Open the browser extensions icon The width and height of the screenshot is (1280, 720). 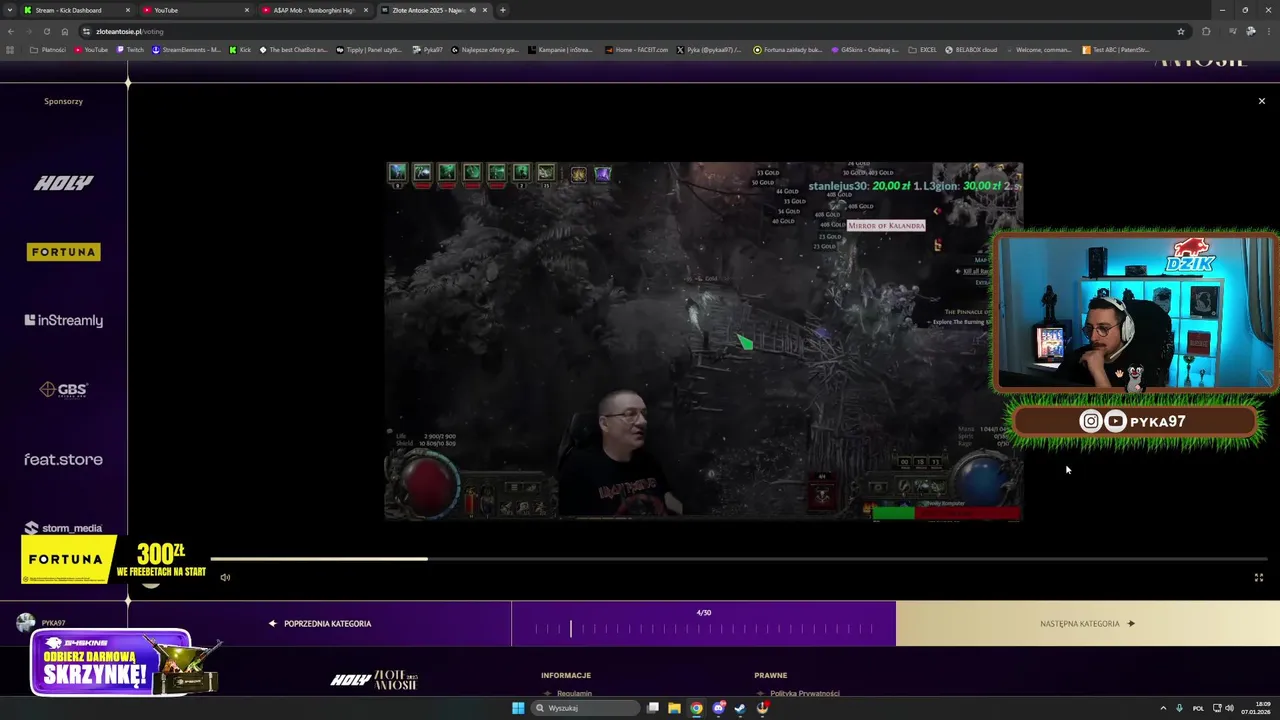1206,31
